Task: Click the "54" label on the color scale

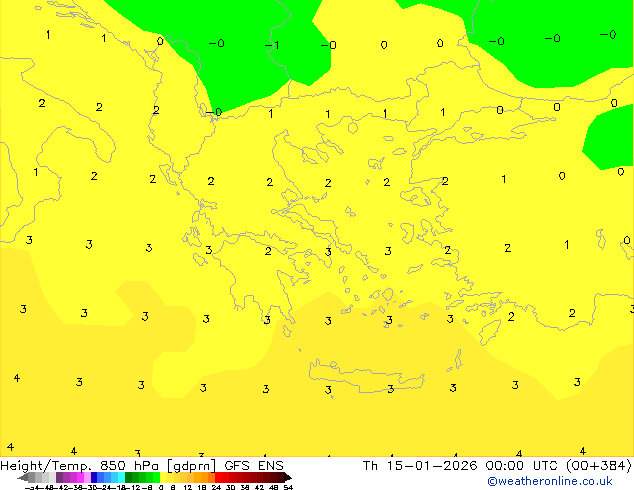Action: tap(288, 487)
